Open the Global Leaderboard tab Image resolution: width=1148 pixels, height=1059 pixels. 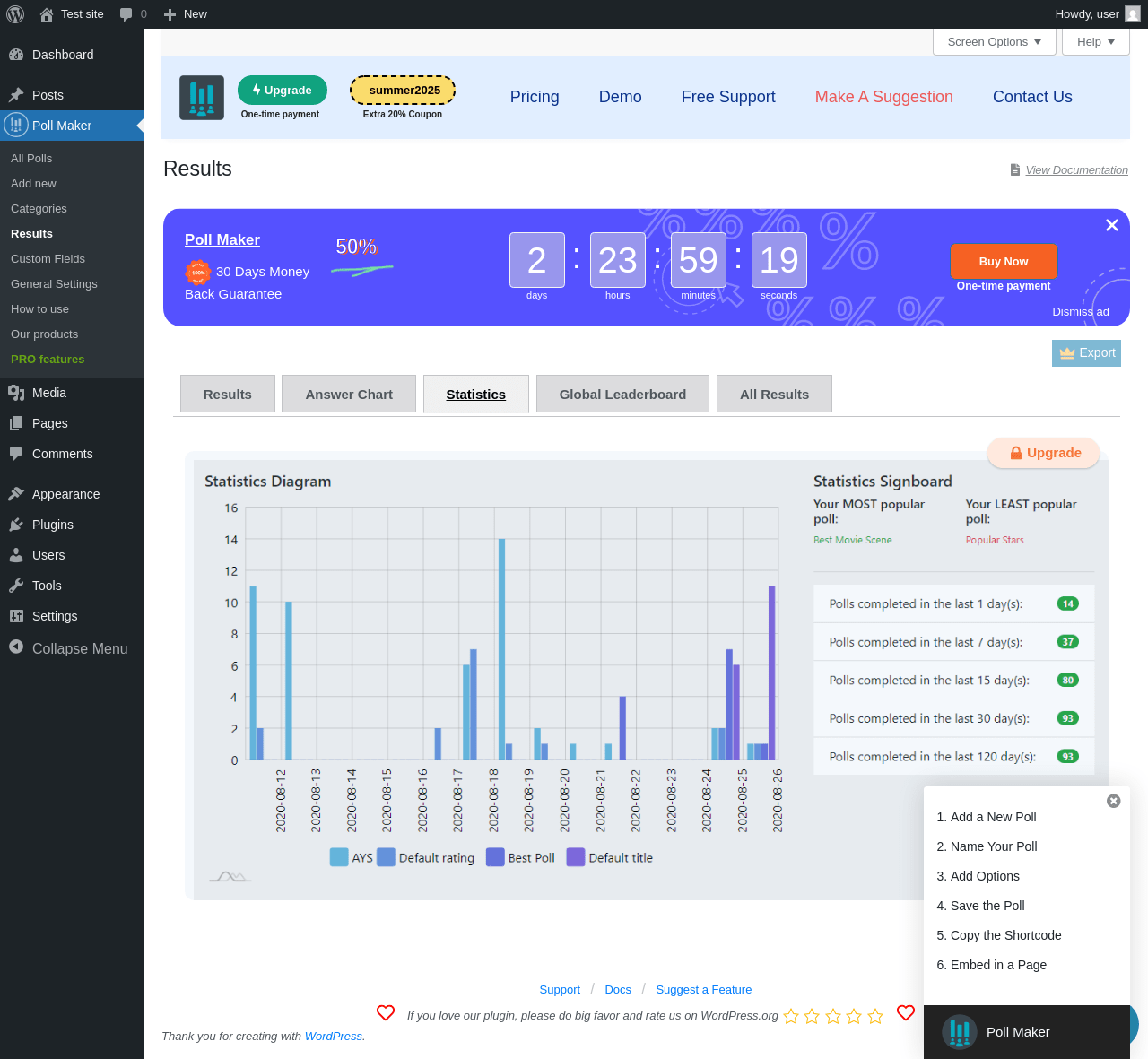click(622, 394)
